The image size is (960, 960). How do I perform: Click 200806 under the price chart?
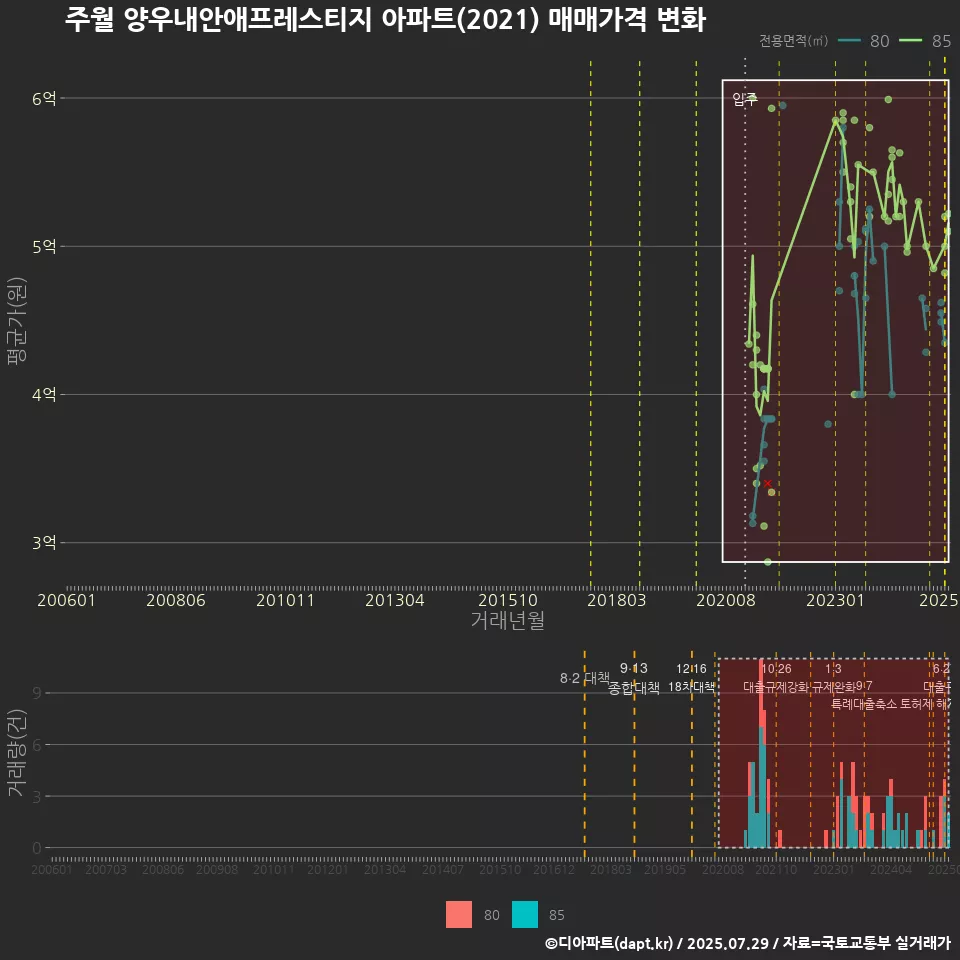pyautogui.click(x=176, y=600)
